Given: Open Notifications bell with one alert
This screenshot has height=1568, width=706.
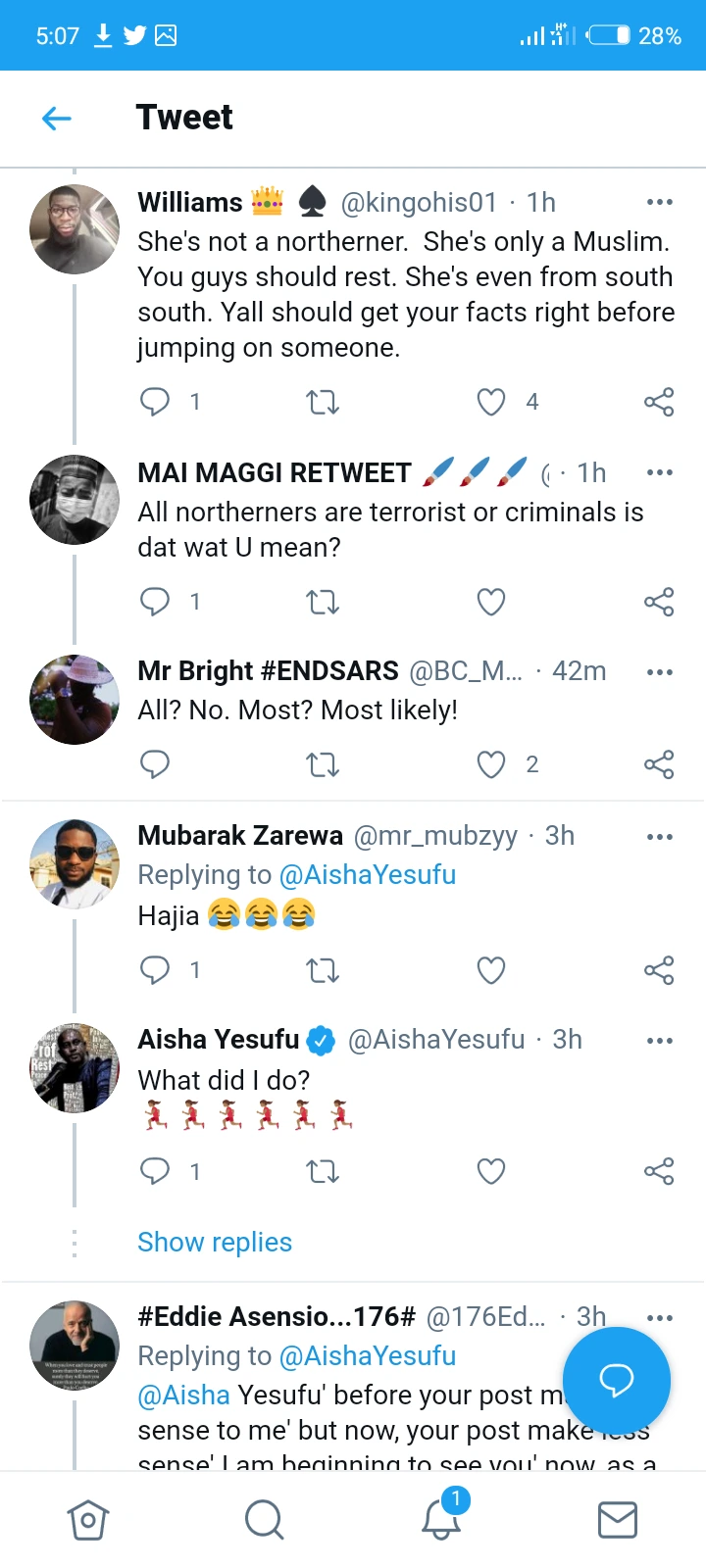Looking at the screenshot, I should [x=441, y=1518].
